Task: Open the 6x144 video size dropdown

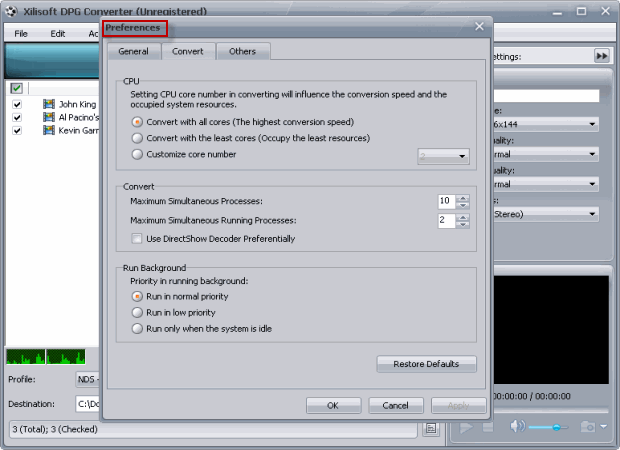Action: pos(546,124)
